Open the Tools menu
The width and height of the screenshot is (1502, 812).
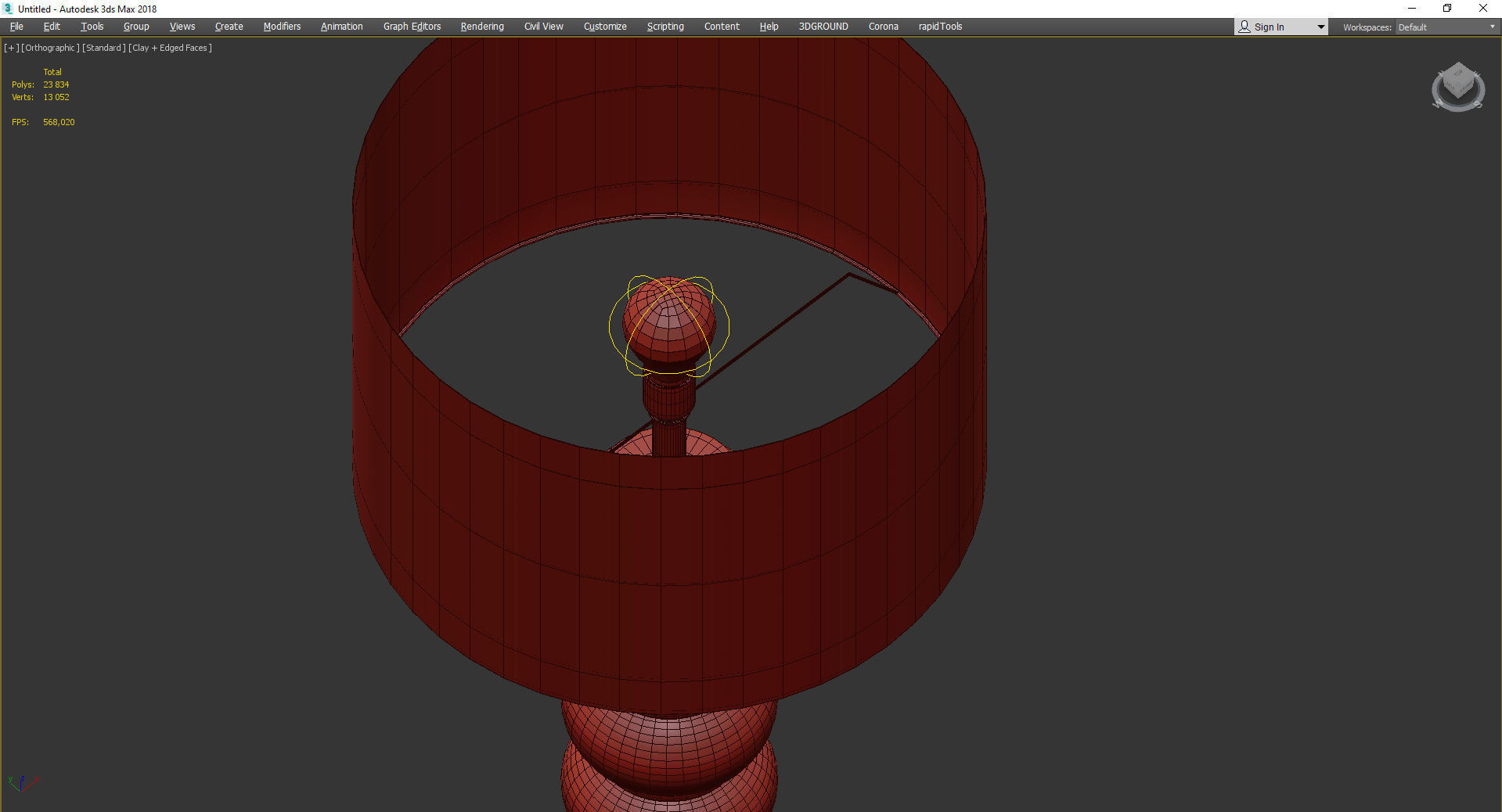click(92, 27)
